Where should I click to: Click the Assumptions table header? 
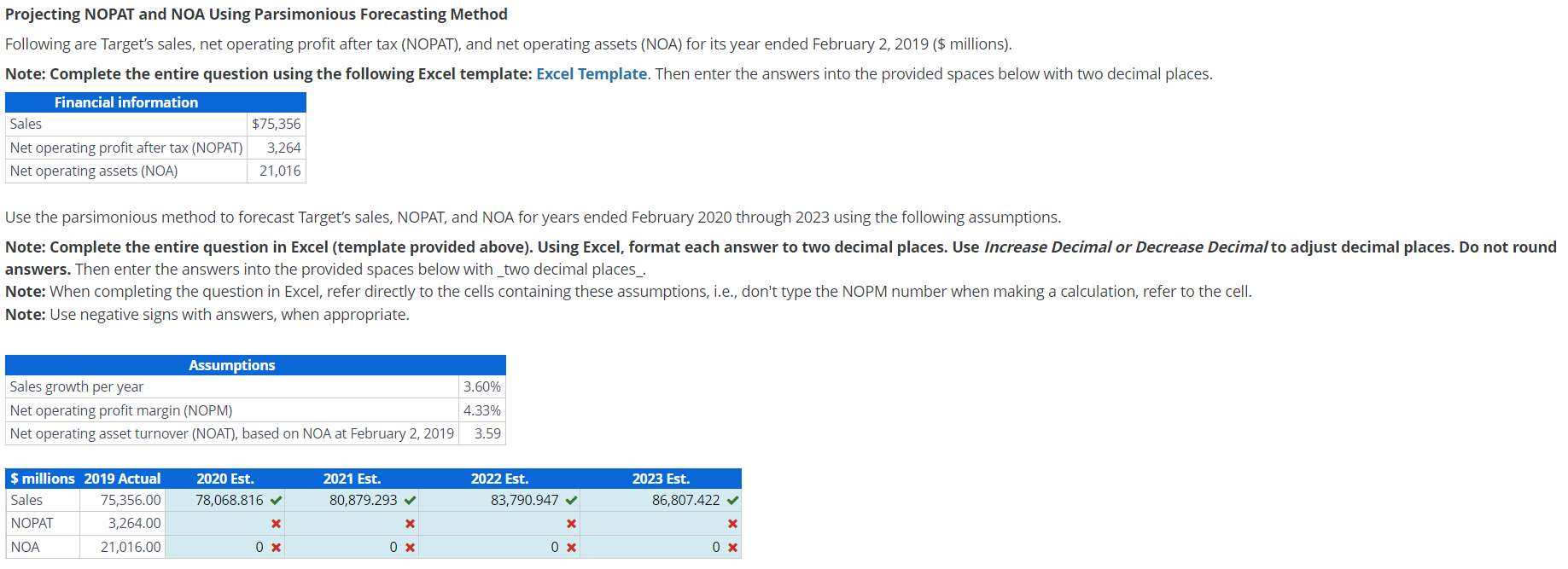231,364
